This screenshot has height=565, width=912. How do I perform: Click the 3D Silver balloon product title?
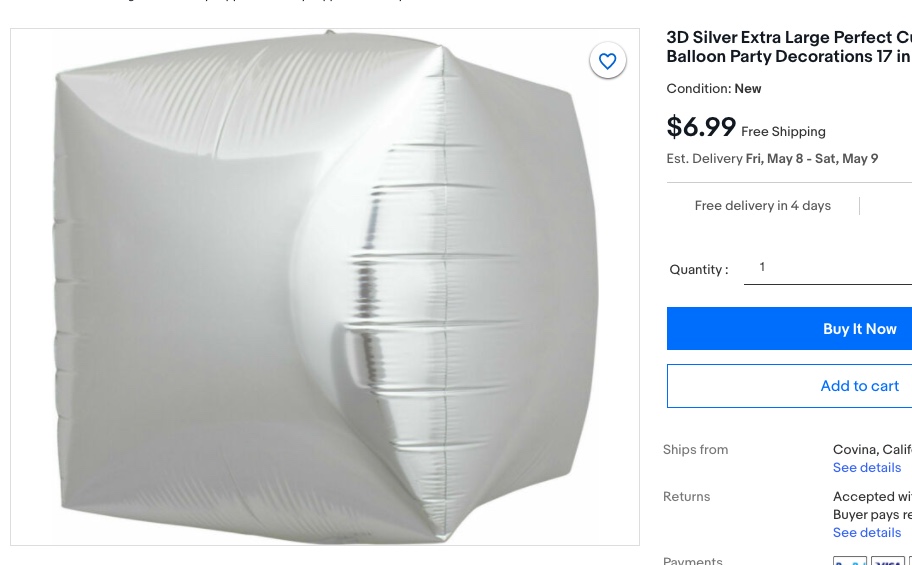coord(788,47)
